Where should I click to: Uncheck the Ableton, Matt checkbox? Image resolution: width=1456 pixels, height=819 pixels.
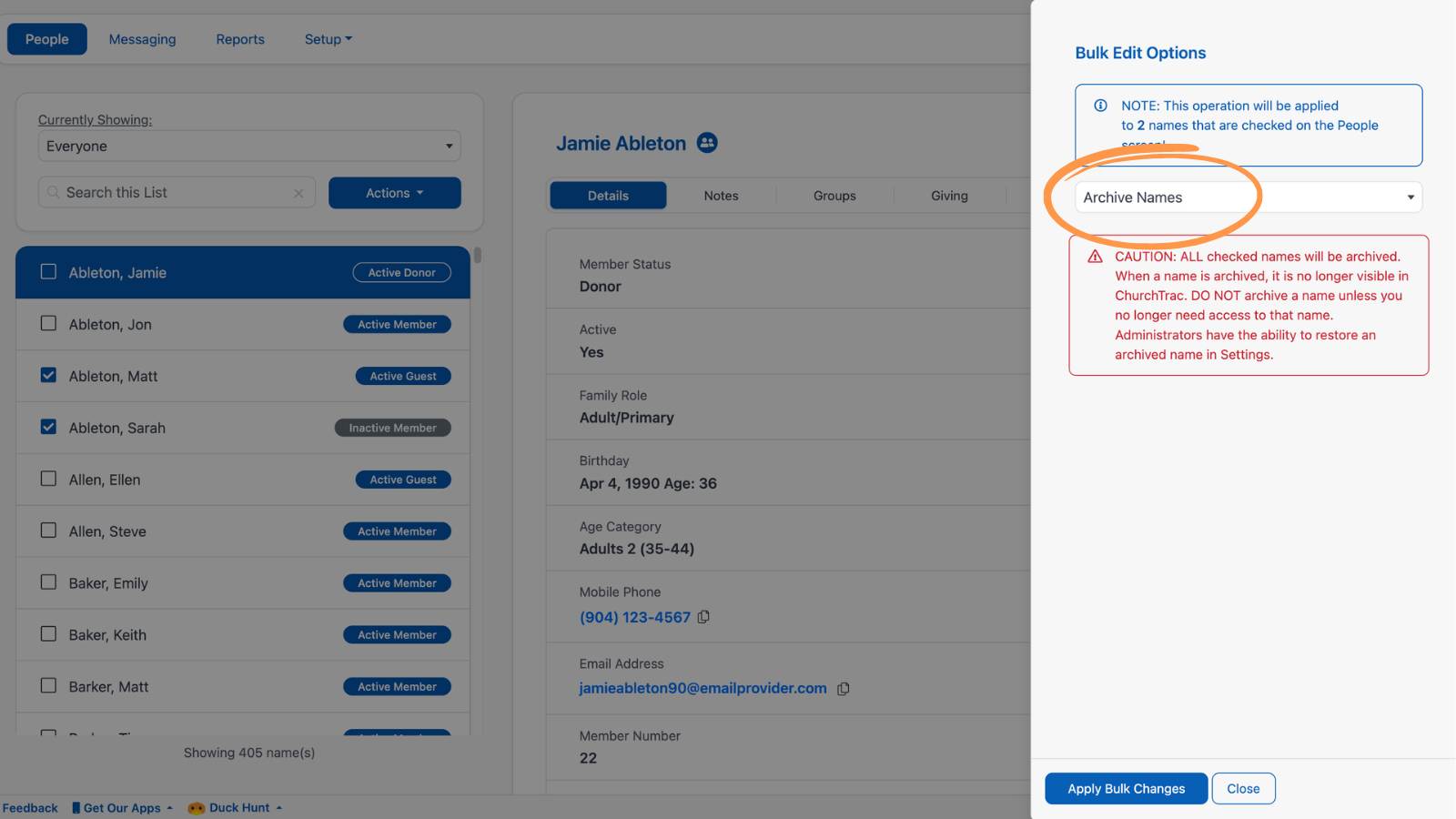point(48,375)
